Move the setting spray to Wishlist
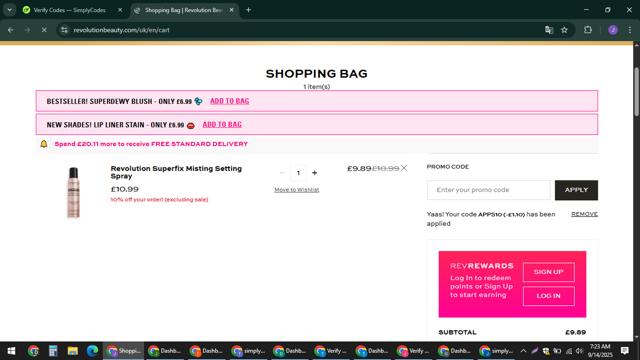The image size is (640, 360). (297, 190)
